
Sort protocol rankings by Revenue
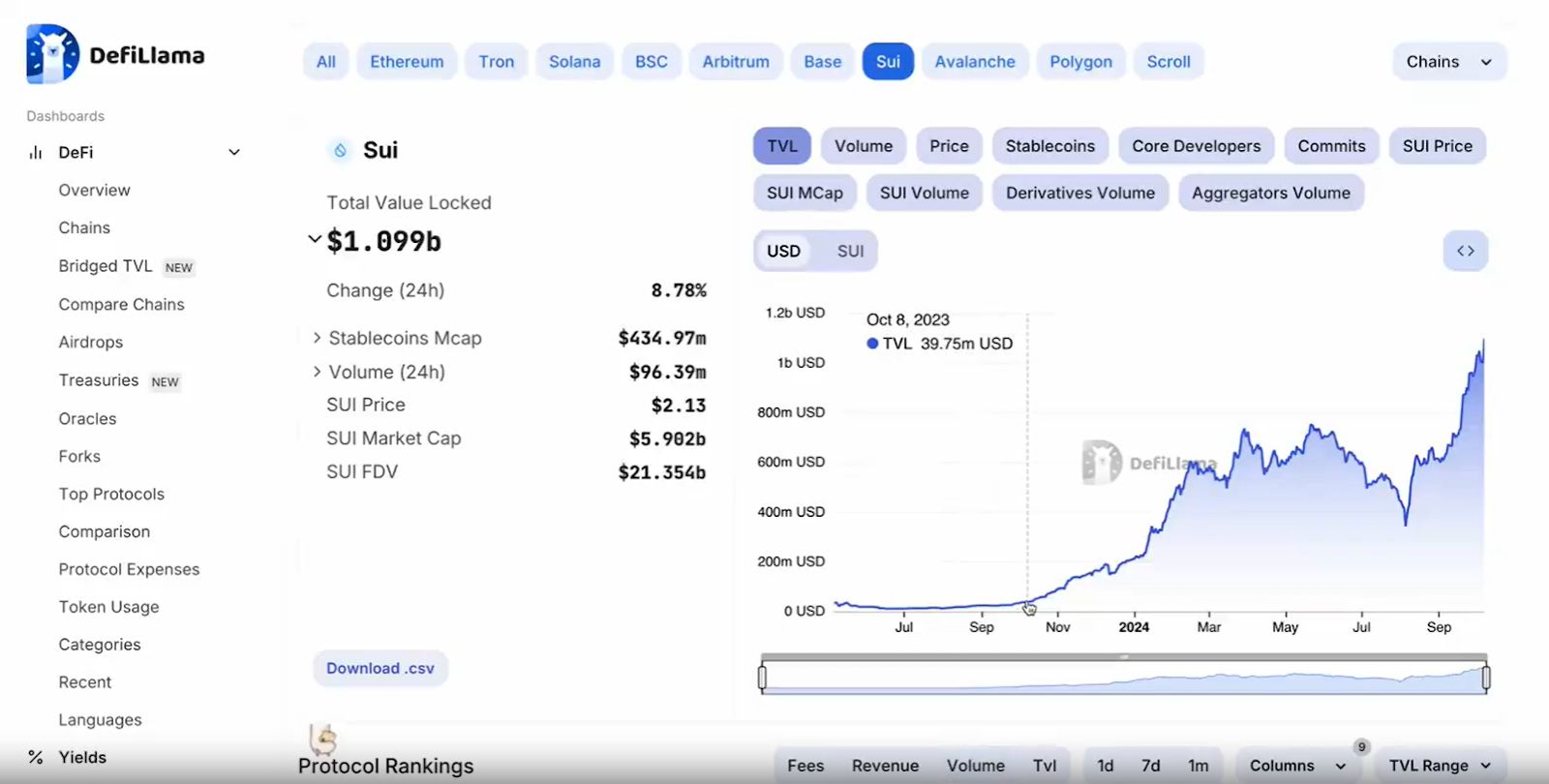[886, 766]
